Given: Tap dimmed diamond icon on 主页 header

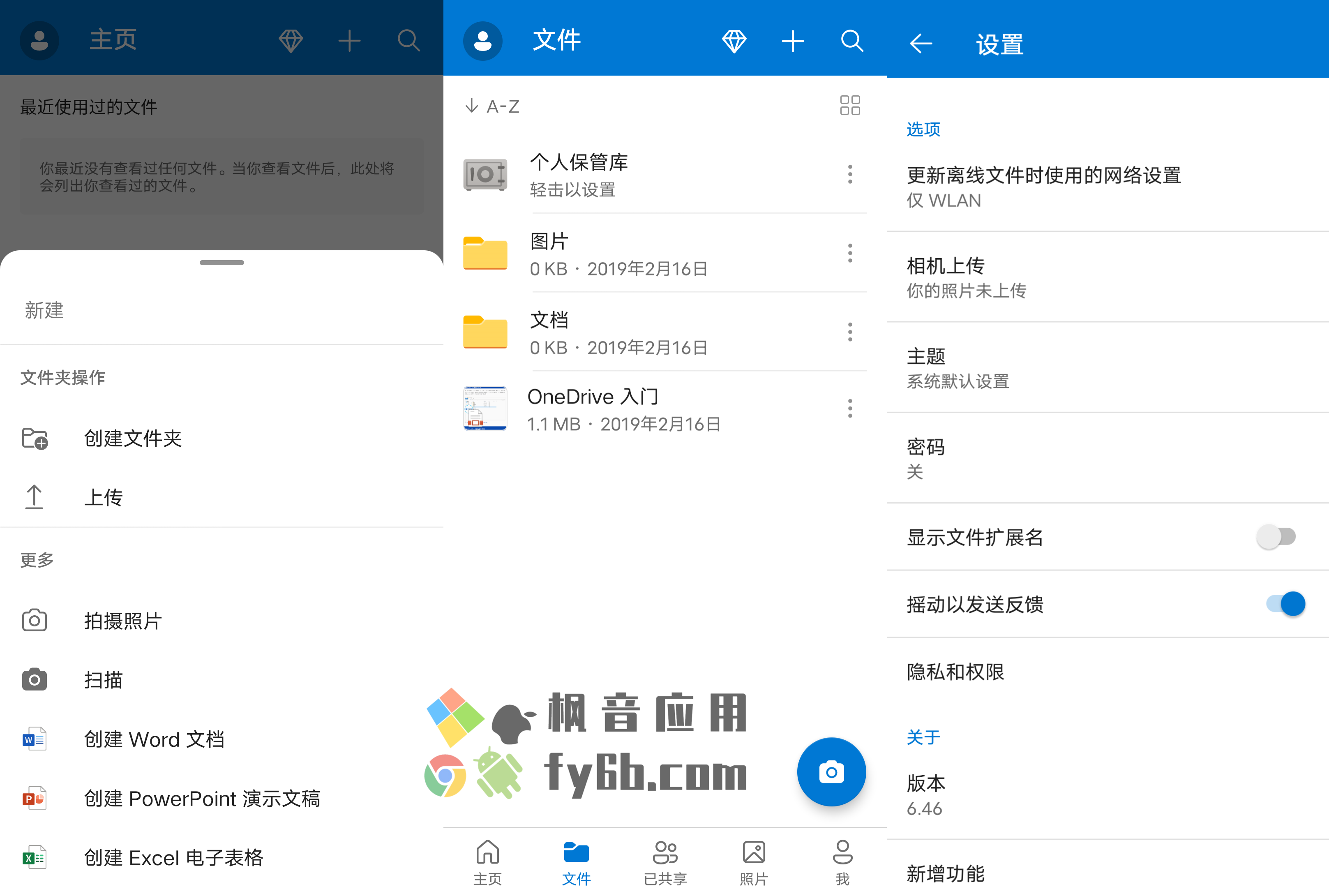Looking at the screenshot, I should click(291, 41).
